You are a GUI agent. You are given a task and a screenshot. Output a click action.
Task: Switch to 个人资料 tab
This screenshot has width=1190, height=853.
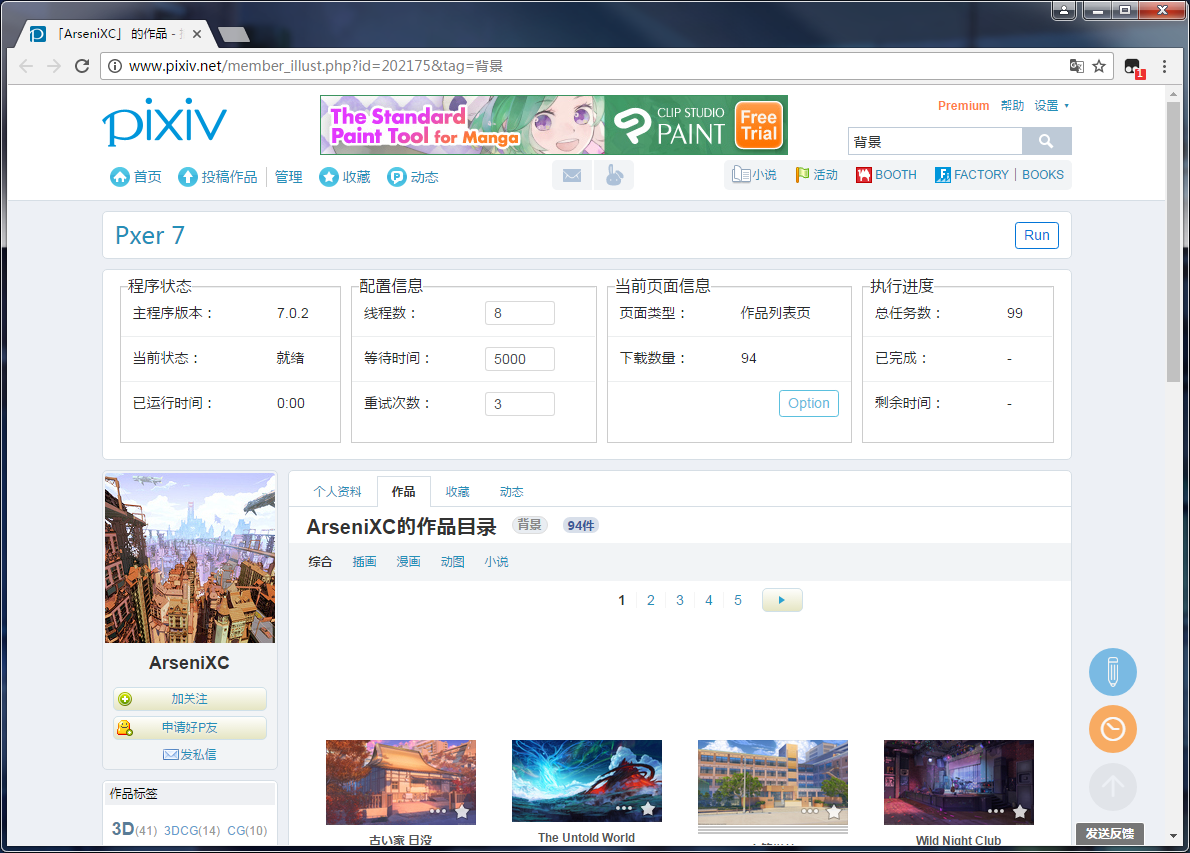338,492
